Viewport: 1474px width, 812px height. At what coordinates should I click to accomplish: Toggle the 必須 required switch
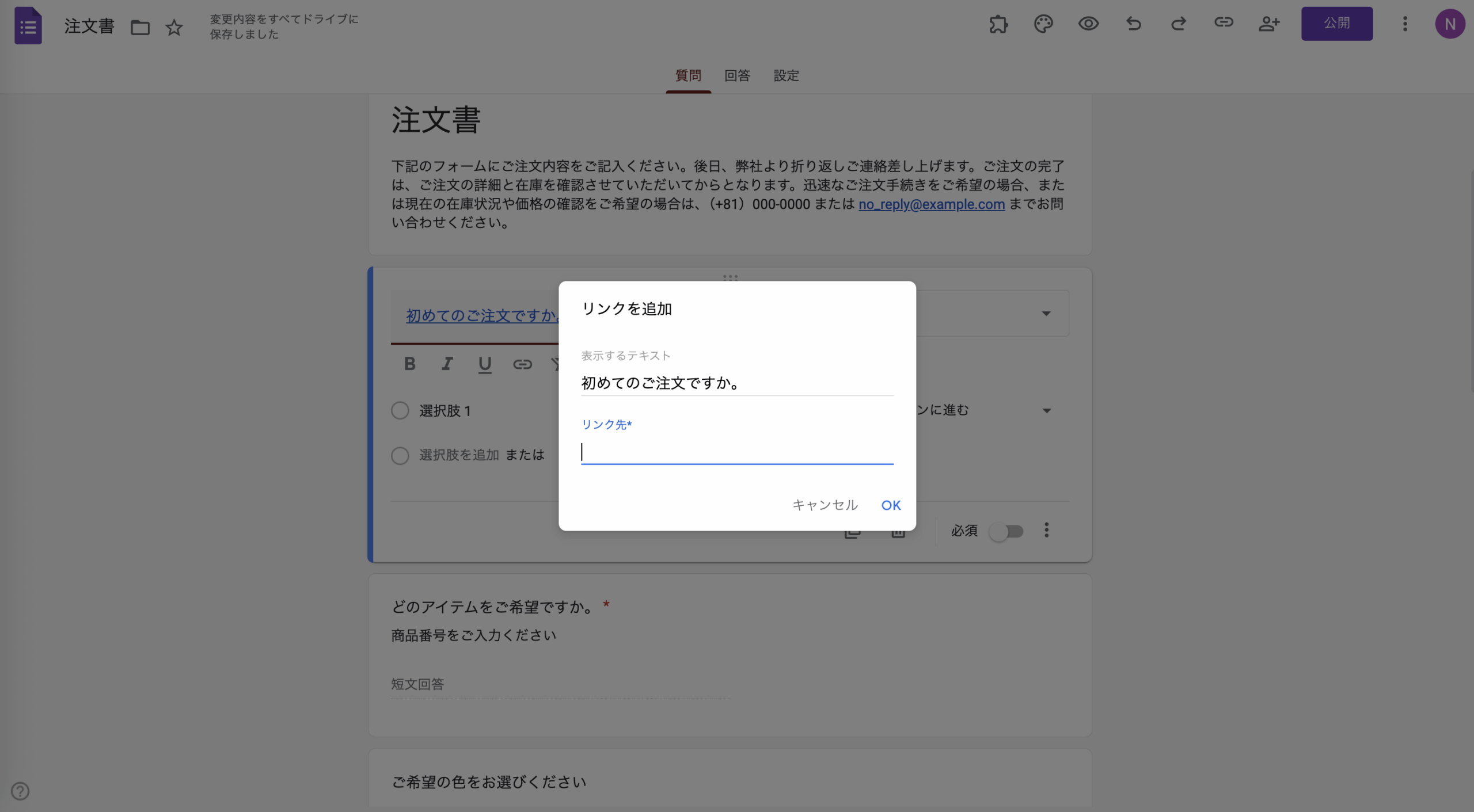tap(1006, 531)
